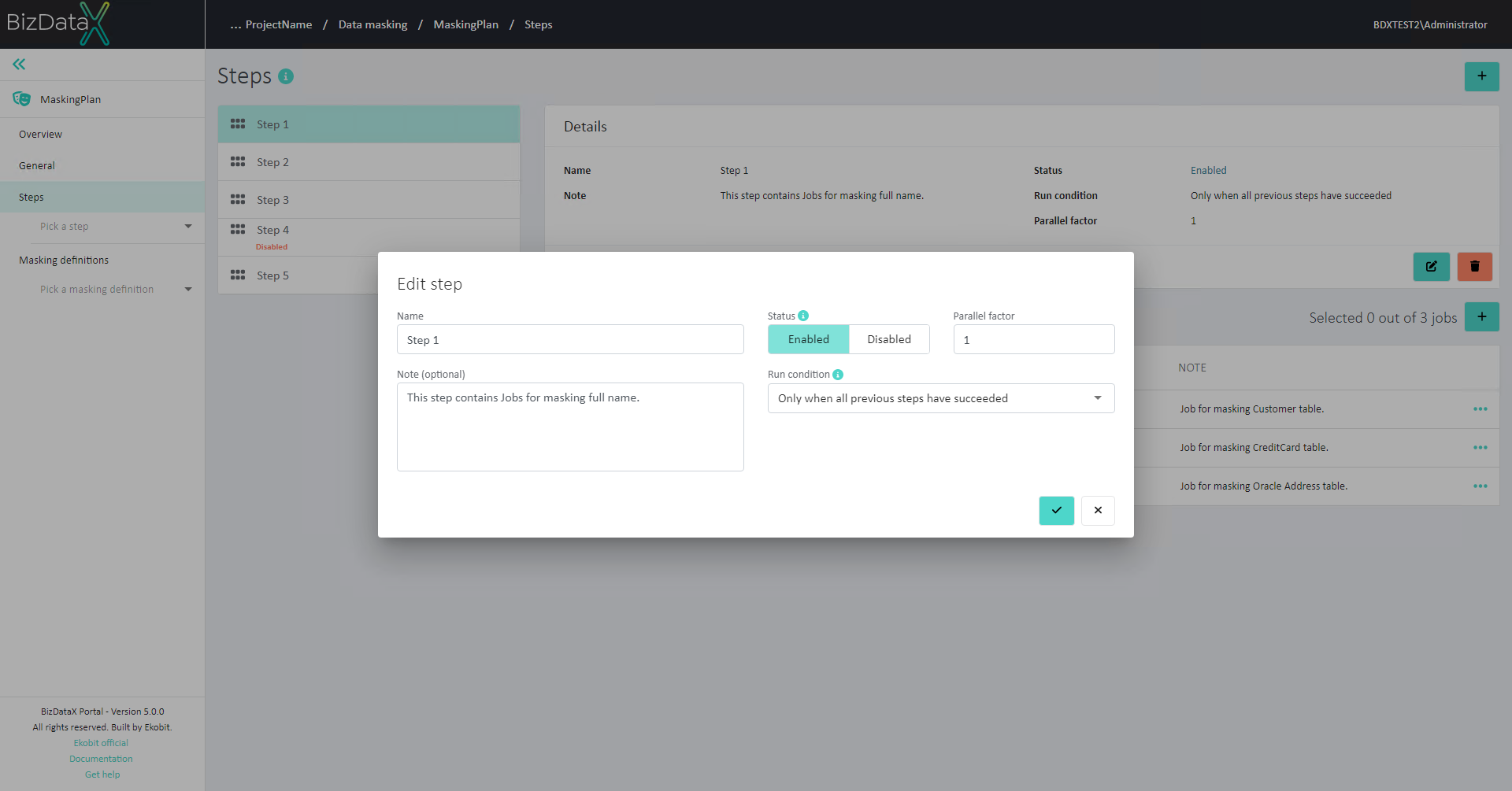Viewport: 1512px width, 791px height.
Task: Click the MaskingPlan mask icon
Action: (22, 99)
